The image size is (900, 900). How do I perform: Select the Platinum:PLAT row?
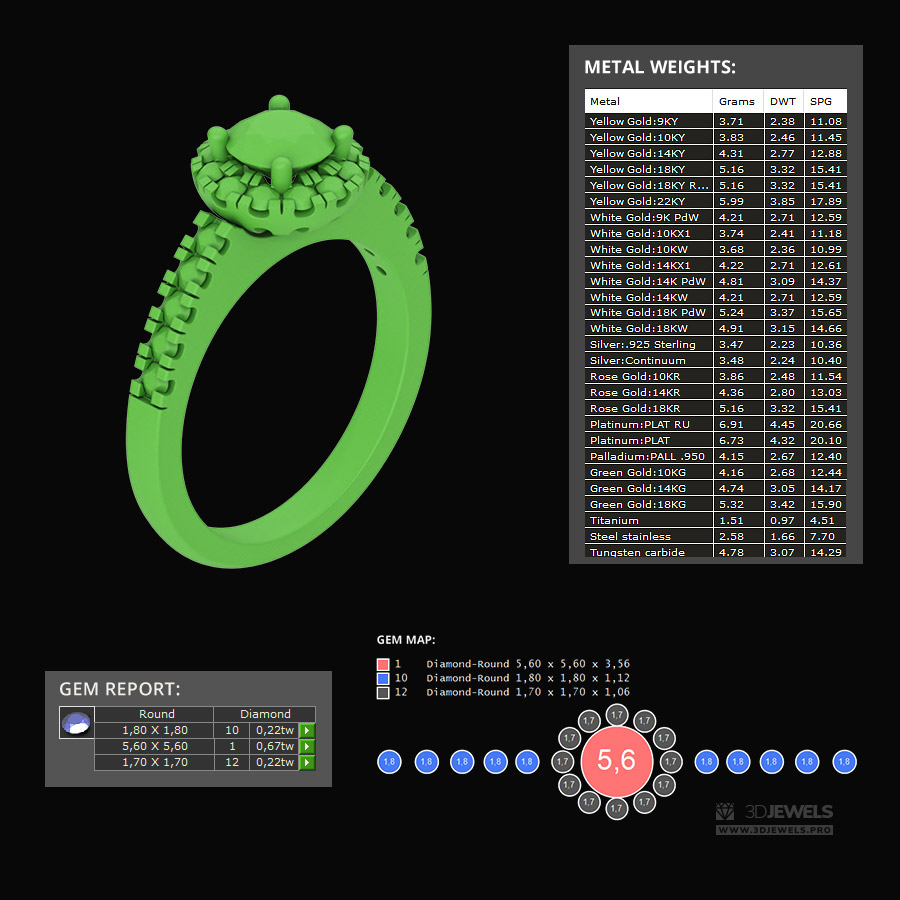pos(716,440)
